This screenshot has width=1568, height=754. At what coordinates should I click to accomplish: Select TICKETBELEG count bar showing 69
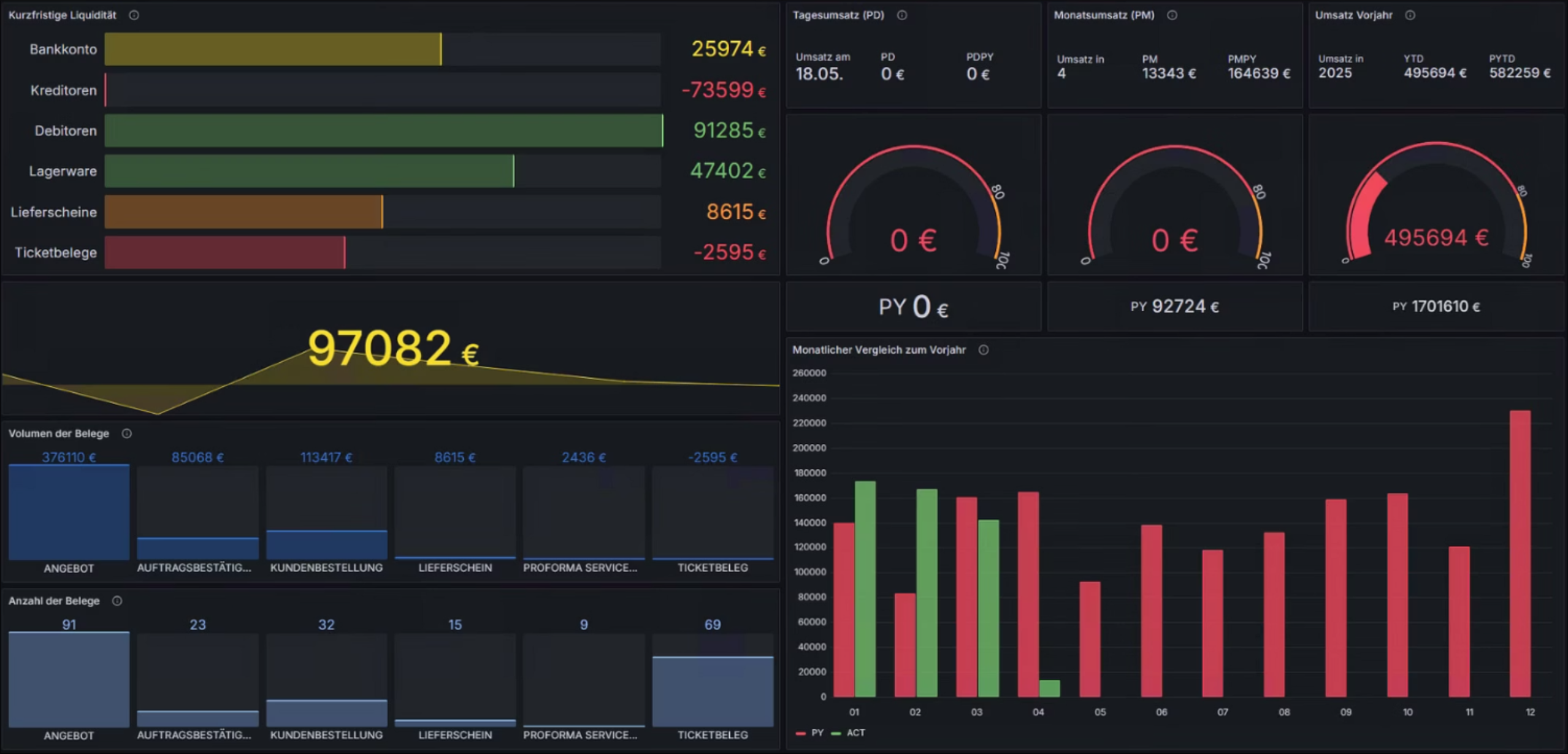(x=713, y=680)
